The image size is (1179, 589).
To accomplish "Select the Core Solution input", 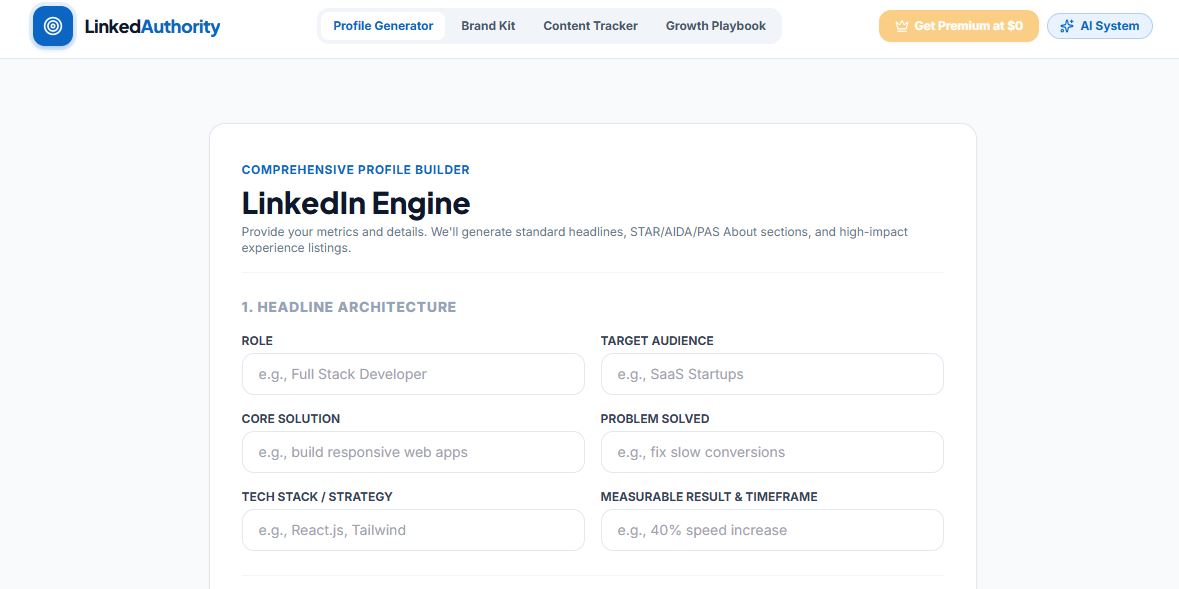I will click(x=413, y=452).
